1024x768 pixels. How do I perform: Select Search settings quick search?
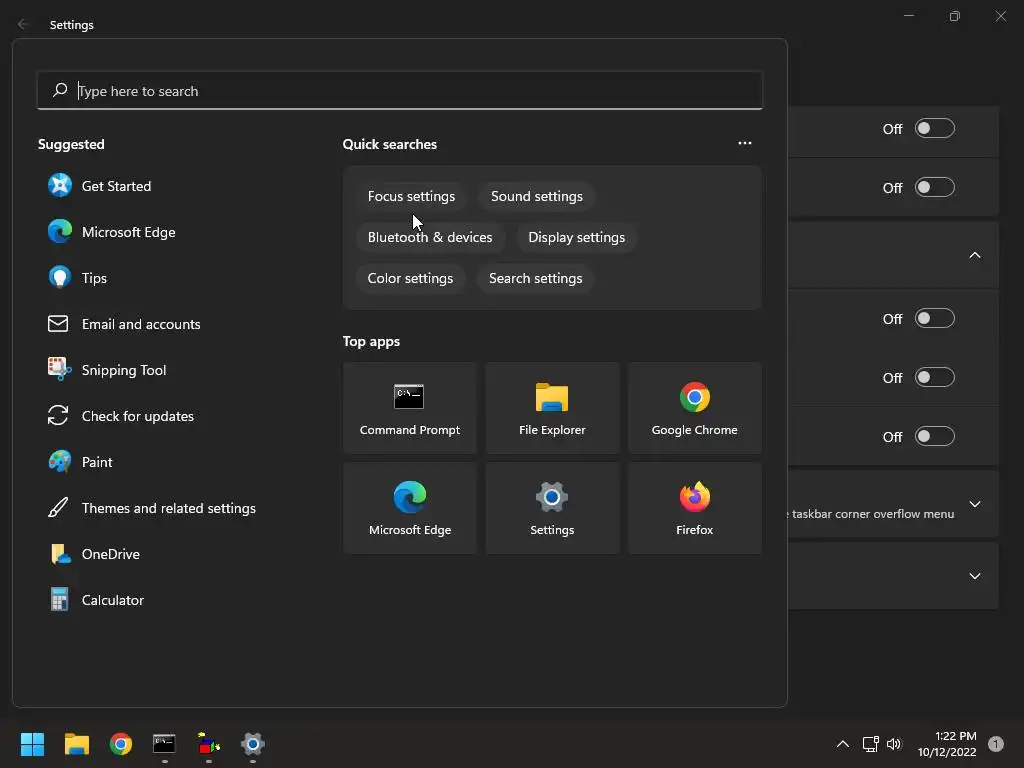pyautogui.click(x=536, y=279)
